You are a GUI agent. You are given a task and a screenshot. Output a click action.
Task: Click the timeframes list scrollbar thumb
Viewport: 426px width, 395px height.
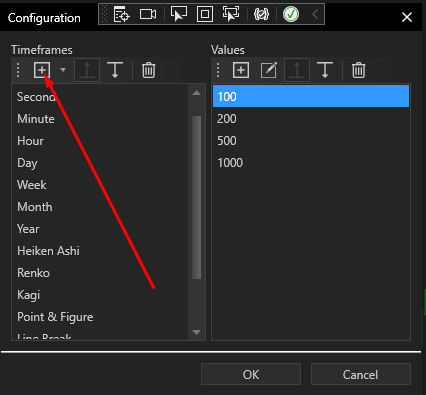[x=197, y=197]
